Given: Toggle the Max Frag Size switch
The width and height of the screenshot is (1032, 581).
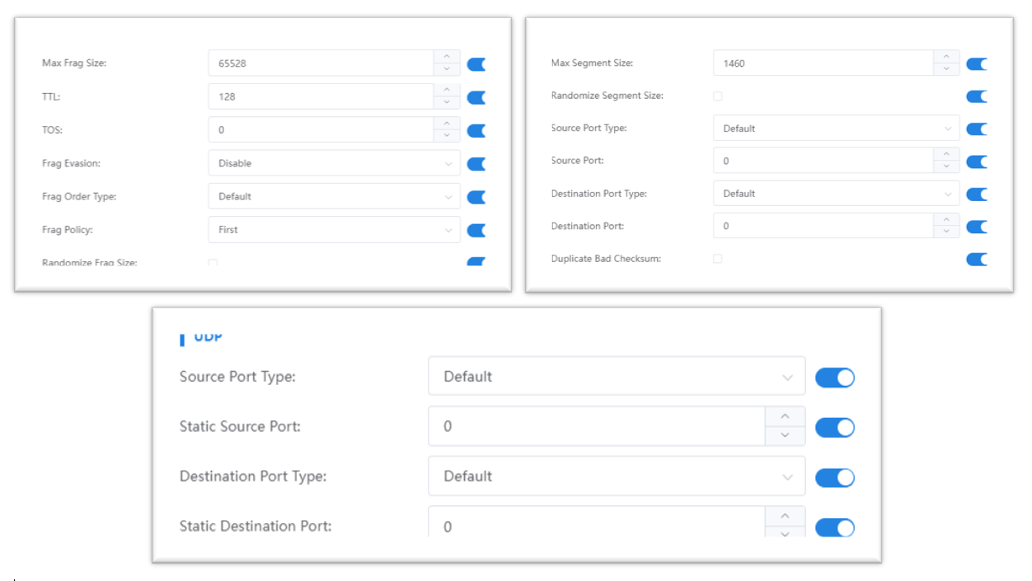Looking at the screenshot, I should (477, 64).
